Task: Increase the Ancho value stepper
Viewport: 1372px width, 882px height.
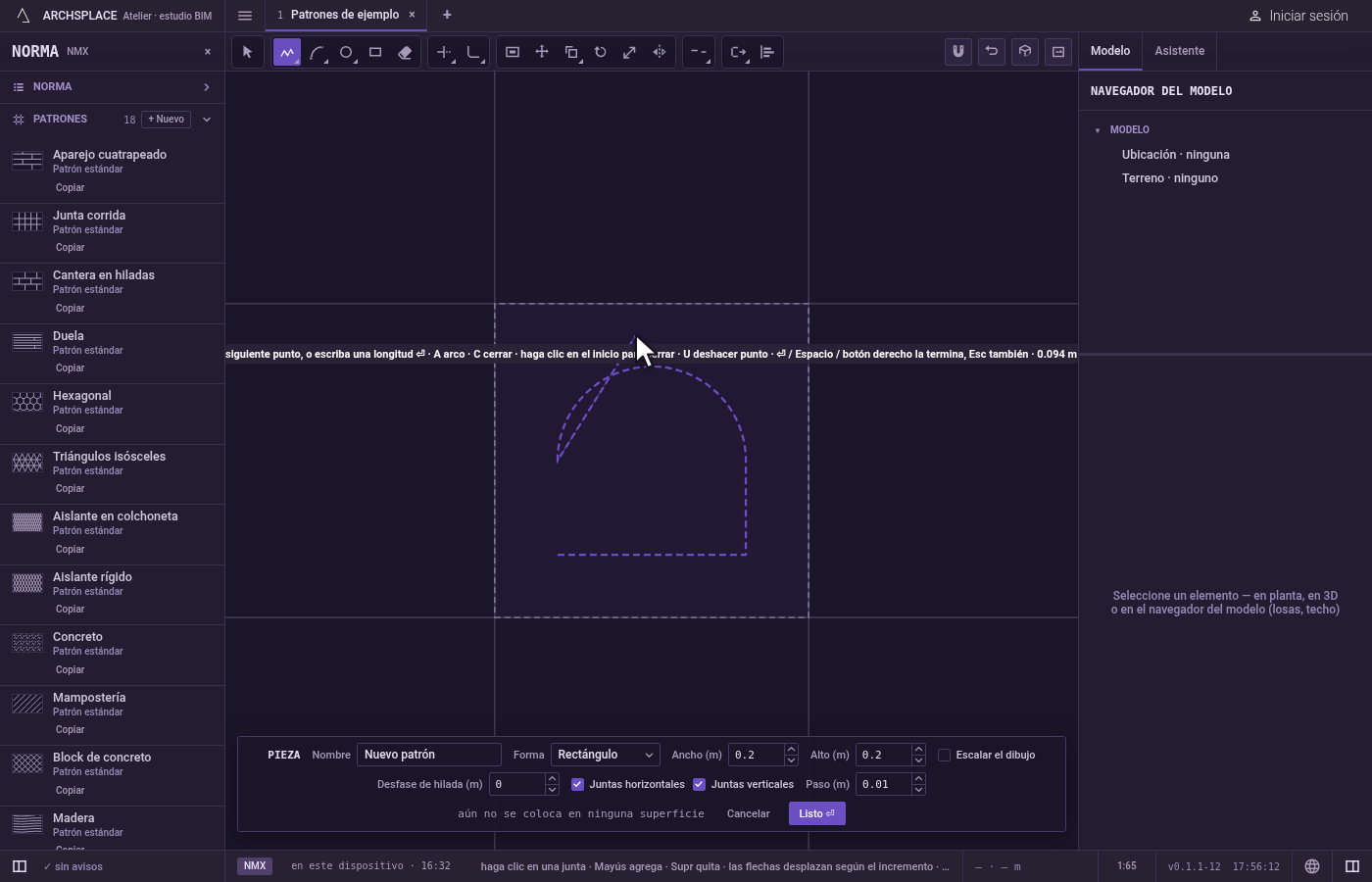Action: [791, 750]
